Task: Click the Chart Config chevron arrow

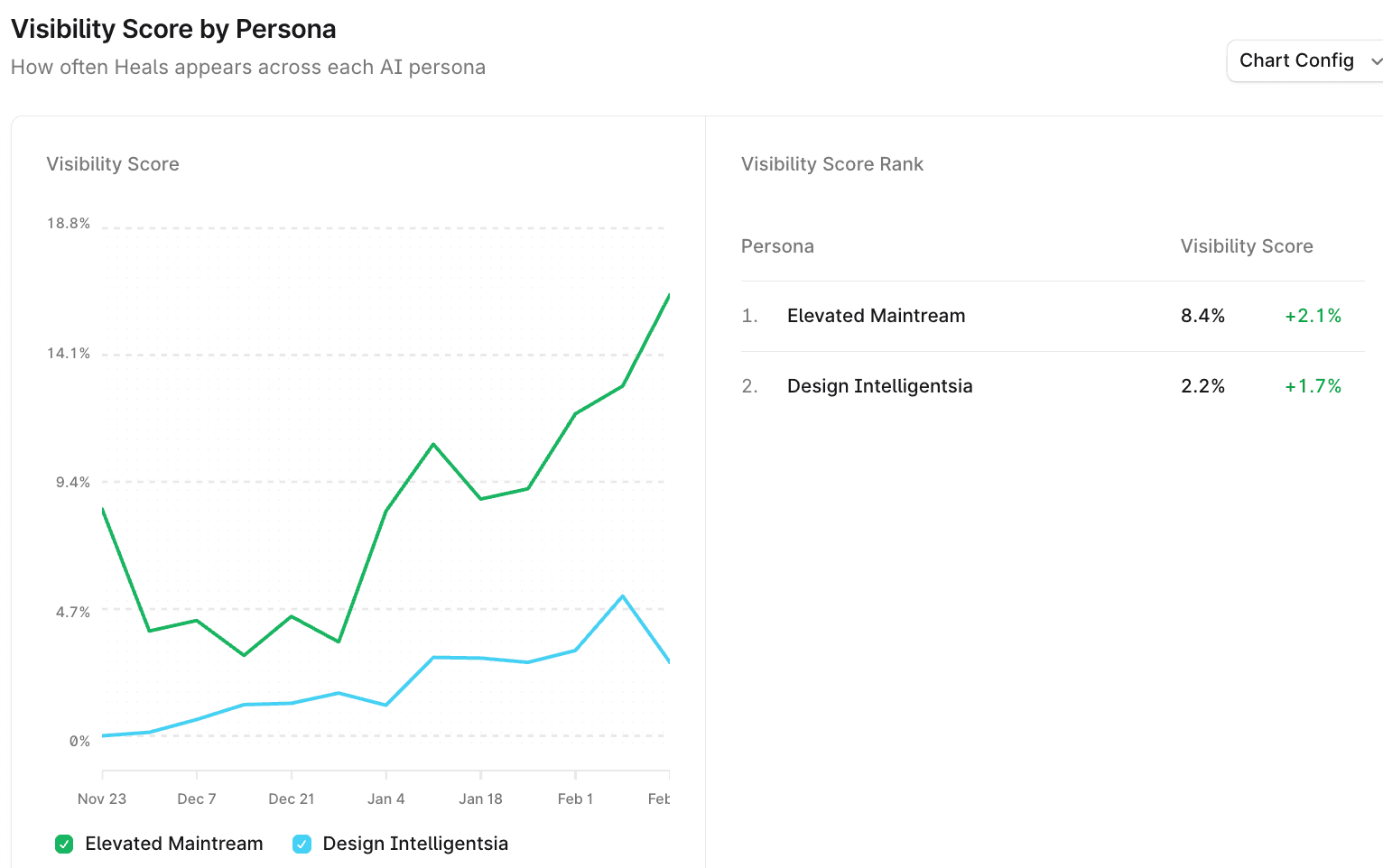Action: pyautogui.click(x=1376, y=60)
